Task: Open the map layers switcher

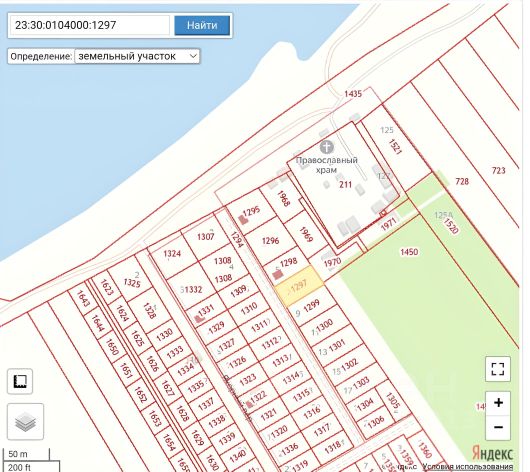Action: [x=25, y=421]
